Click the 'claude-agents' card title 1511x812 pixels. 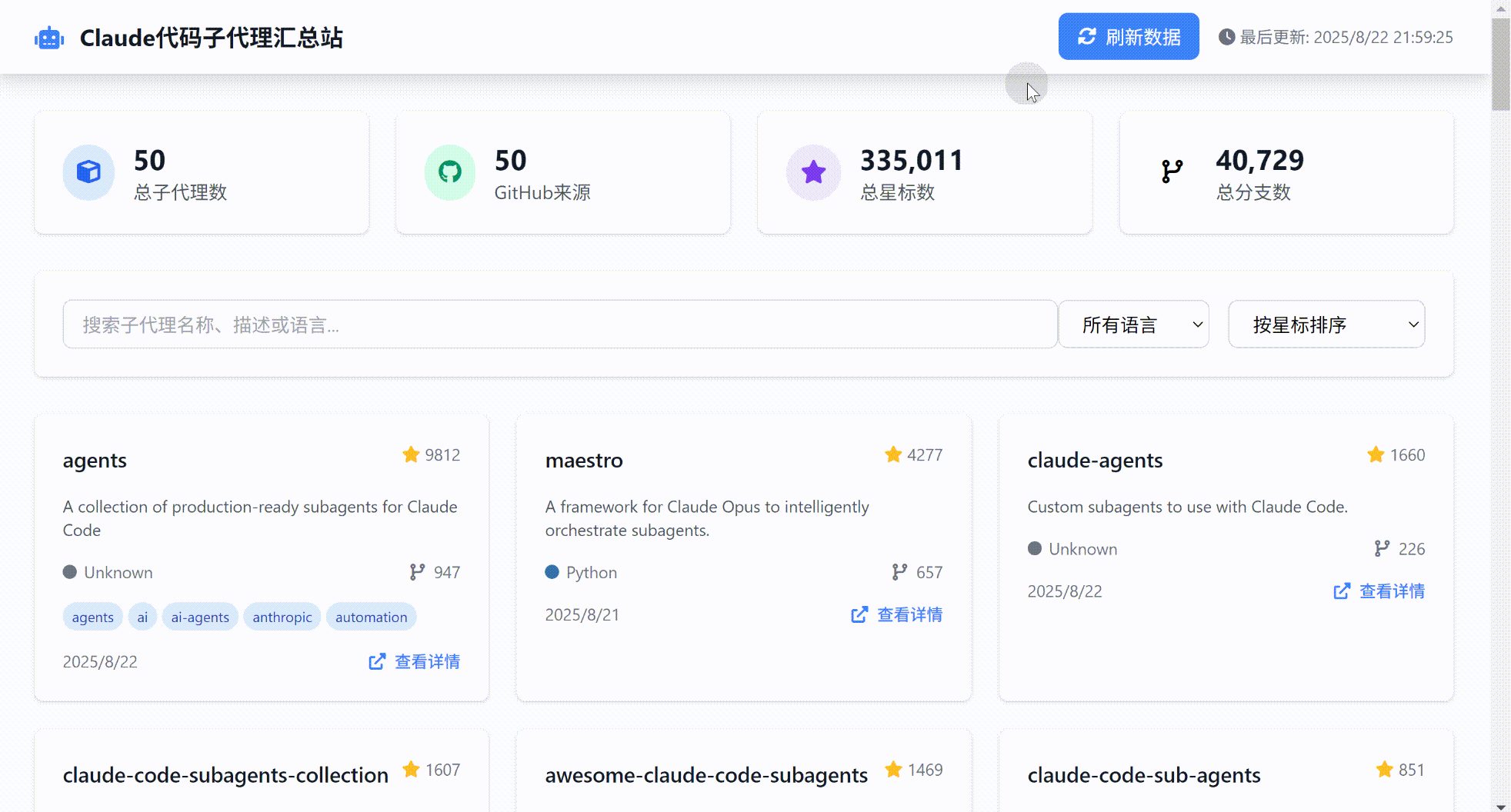tap(1095, 460)
